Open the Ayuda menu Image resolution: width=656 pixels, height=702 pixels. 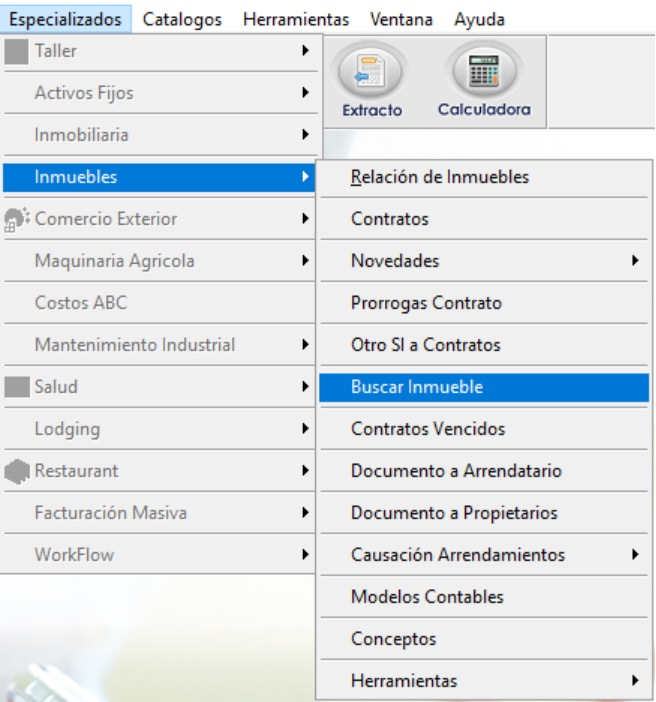[x=480, y=19]
